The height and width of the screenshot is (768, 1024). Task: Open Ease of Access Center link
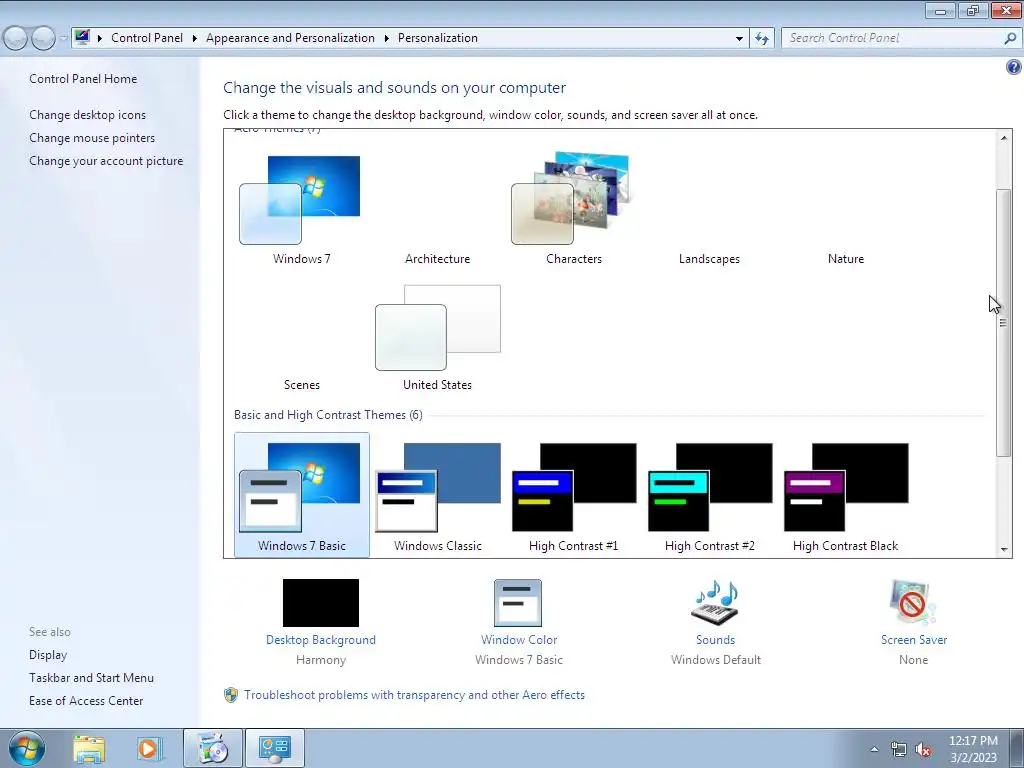pyautogui.click(x=86, y=701)
